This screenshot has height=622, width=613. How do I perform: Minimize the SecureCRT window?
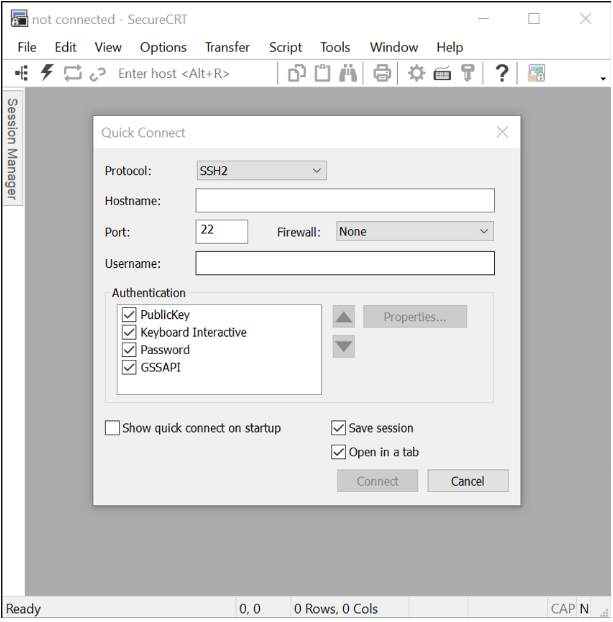pyautogui.click(x=483, y=19)
